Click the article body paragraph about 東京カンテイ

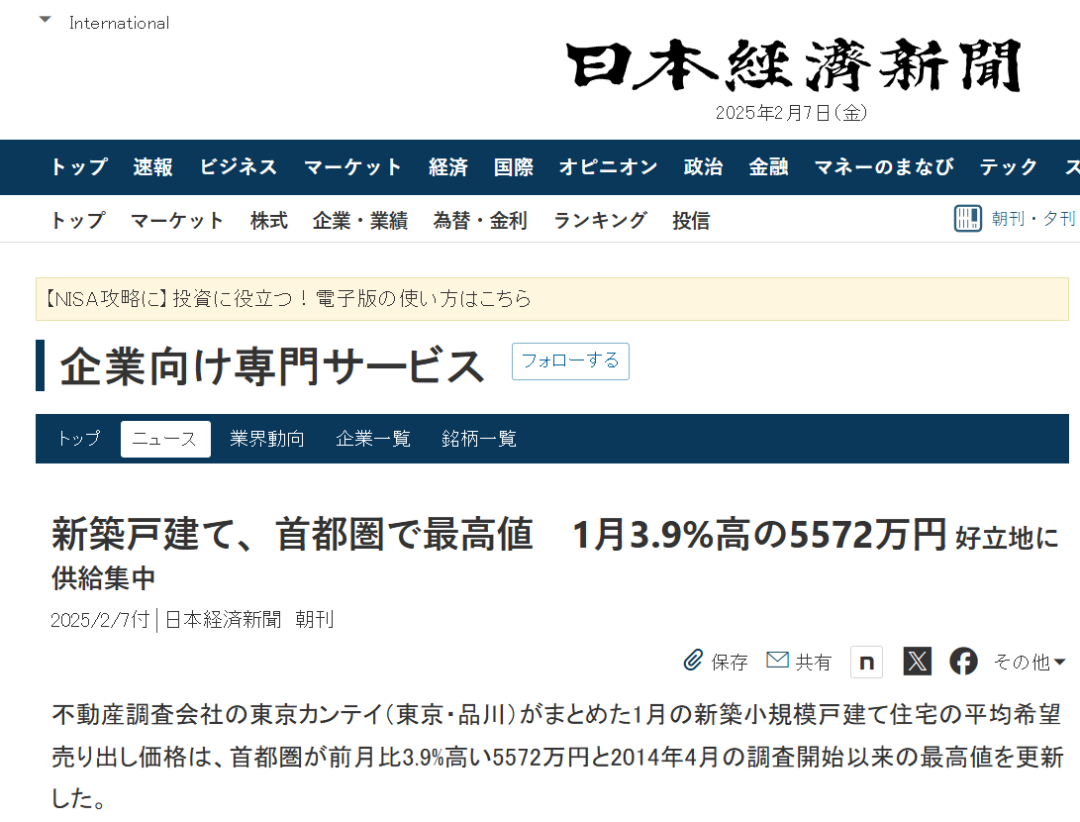coord(557,756)
